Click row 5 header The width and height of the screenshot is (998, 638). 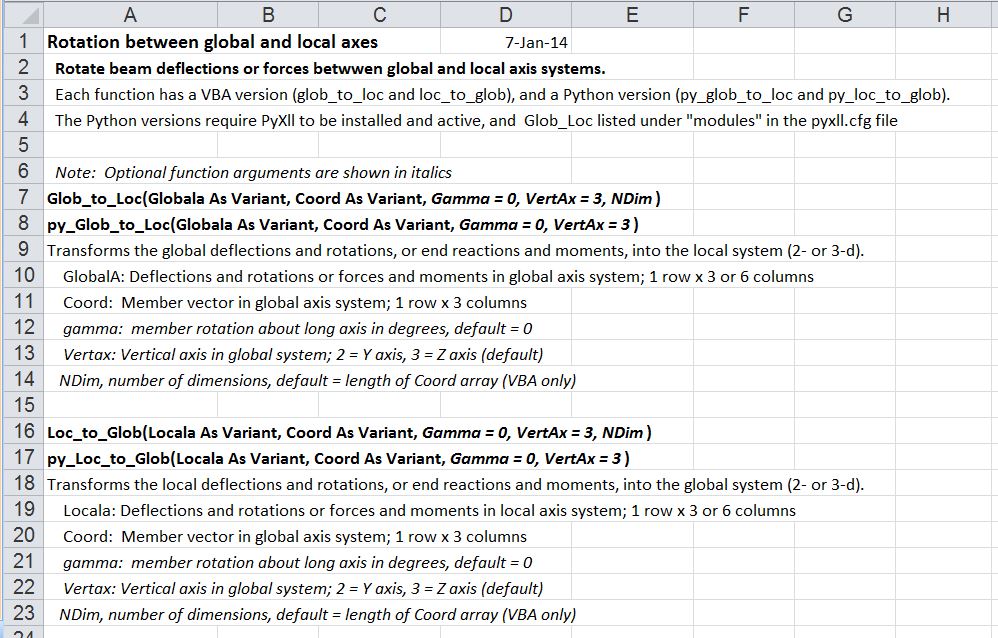[22, 146]
